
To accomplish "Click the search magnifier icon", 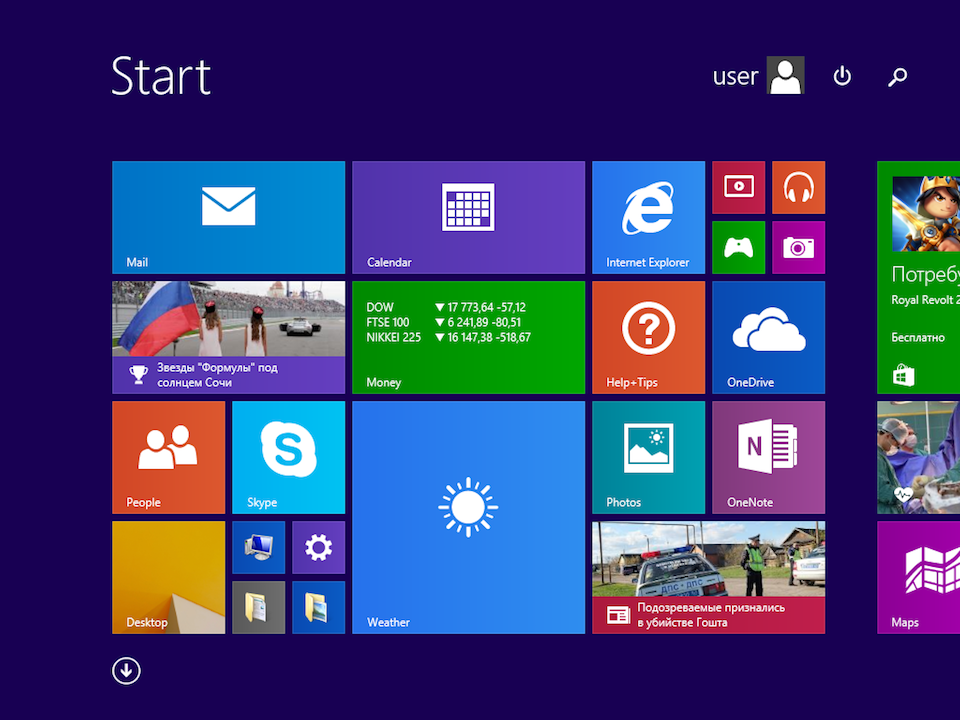I will 898,77.
